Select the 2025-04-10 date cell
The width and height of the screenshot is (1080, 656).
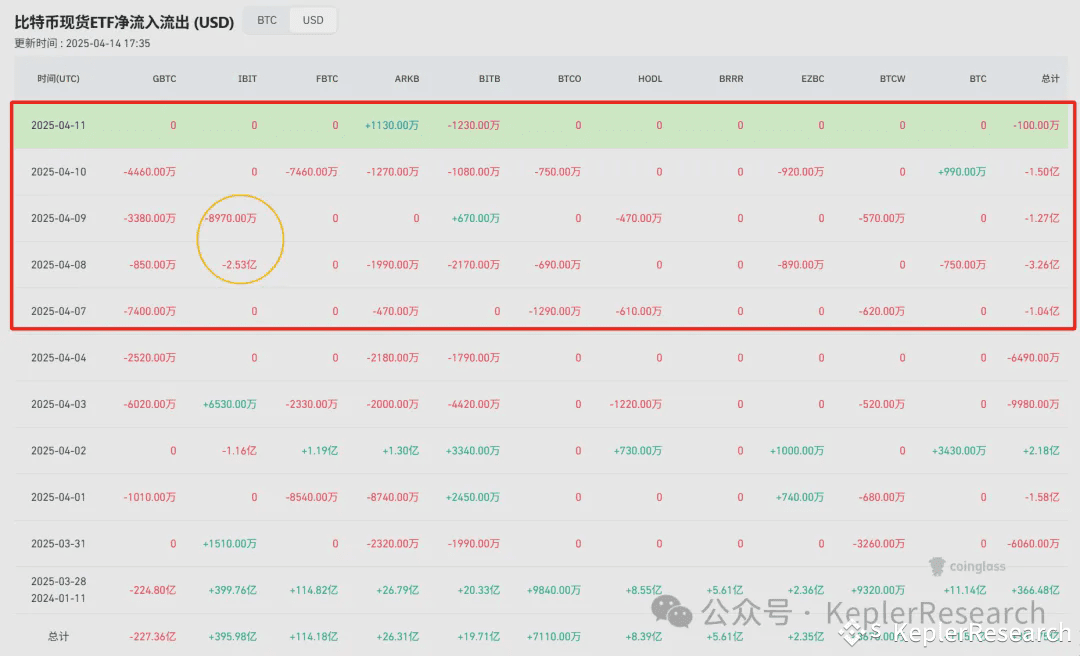(x=59, y=172)
